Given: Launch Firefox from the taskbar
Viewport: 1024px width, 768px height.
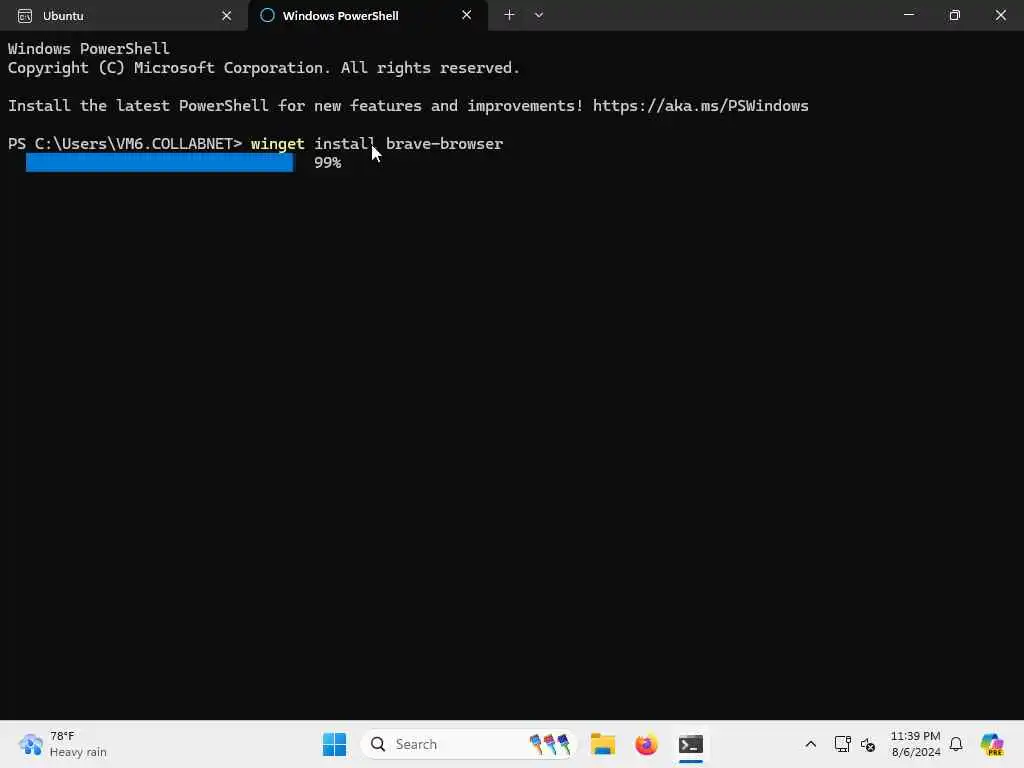Looking at the screenshot, I should (x=647, y=744).
